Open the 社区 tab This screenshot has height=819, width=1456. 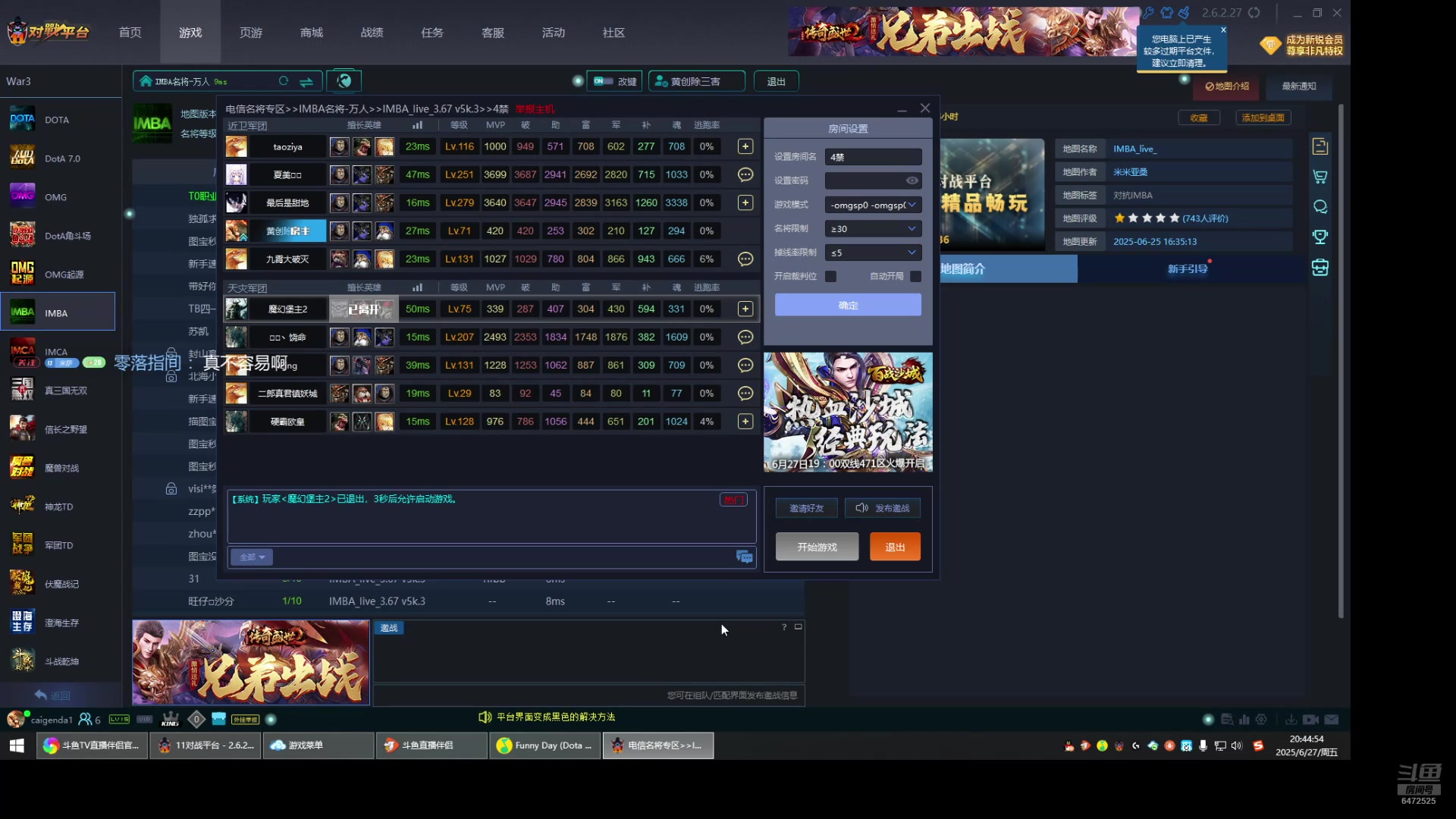[613, 33]
